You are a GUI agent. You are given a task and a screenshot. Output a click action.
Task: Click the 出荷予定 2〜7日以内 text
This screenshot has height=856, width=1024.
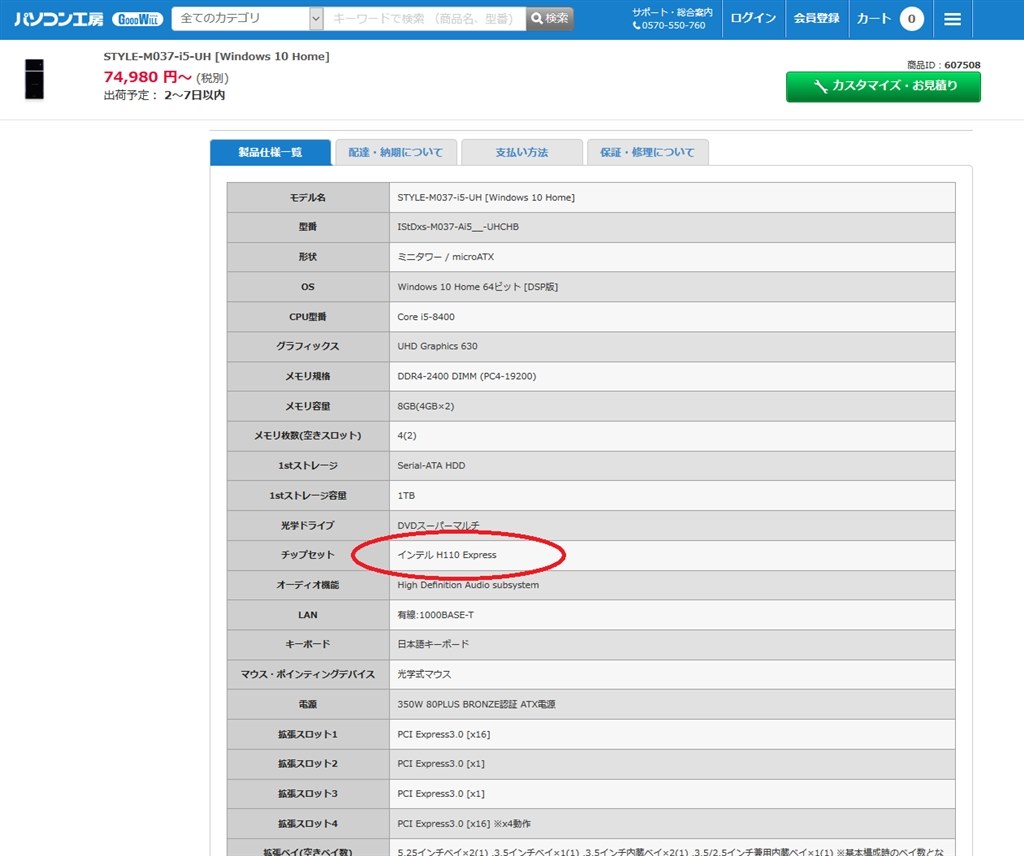click(165, 95)
